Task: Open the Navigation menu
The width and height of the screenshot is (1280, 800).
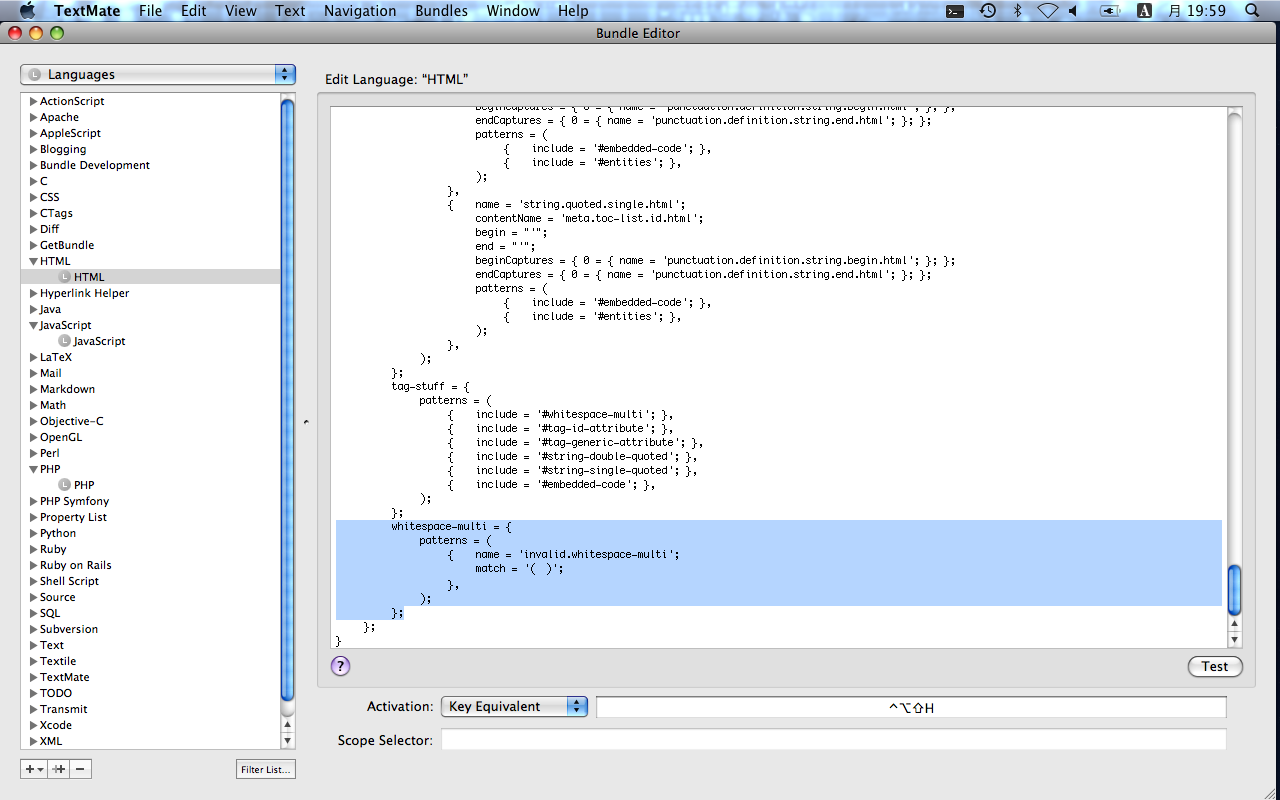Action: tap(360, 11)
